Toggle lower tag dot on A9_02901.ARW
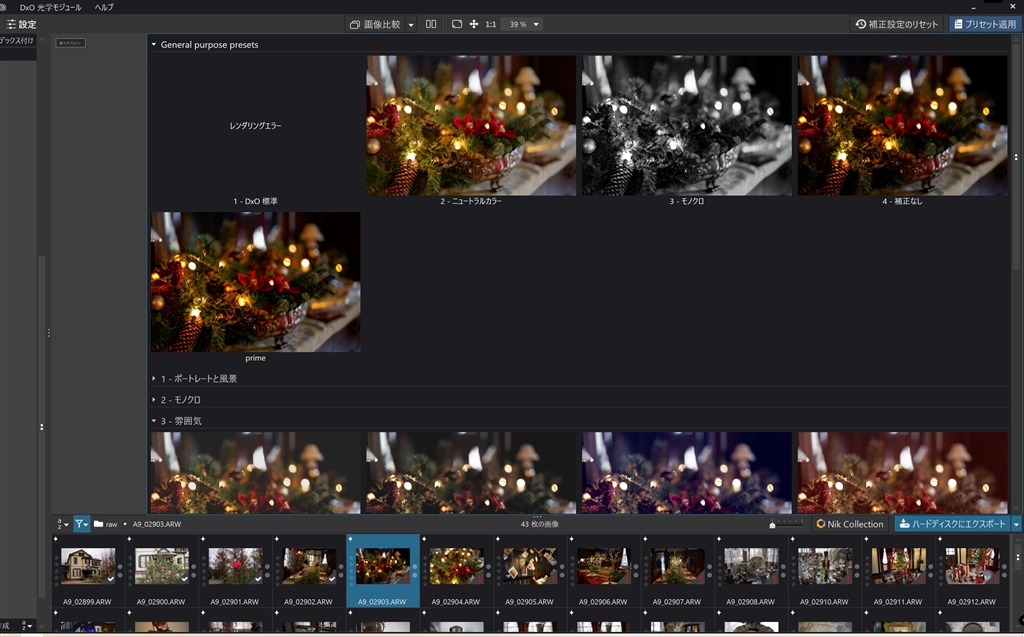Image resolution: width=1024 pixels, height=637 pixels. 267,575
